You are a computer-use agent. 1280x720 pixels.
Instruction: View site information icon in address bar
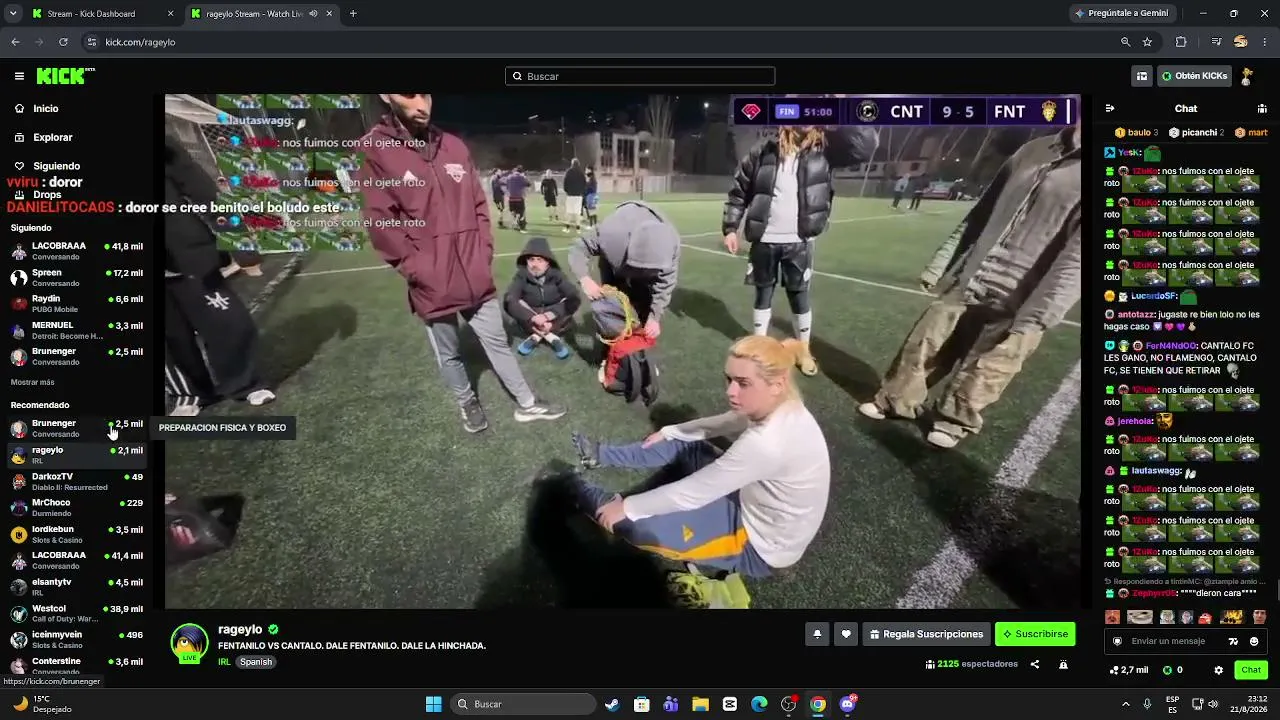[x=92, y=42]
